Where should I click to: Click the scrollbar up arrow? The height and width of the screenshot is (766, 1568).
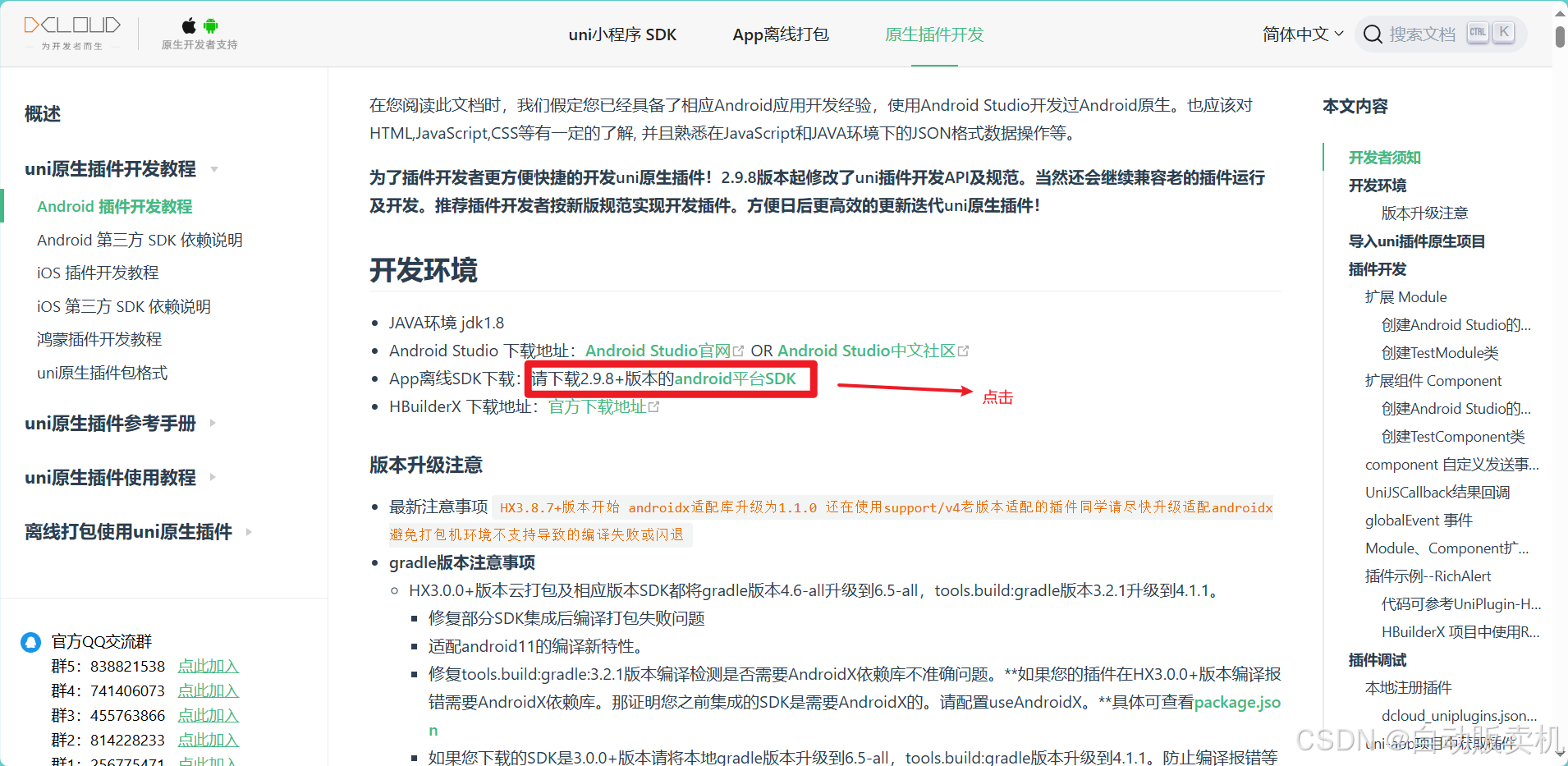[x=1560, y=13]
